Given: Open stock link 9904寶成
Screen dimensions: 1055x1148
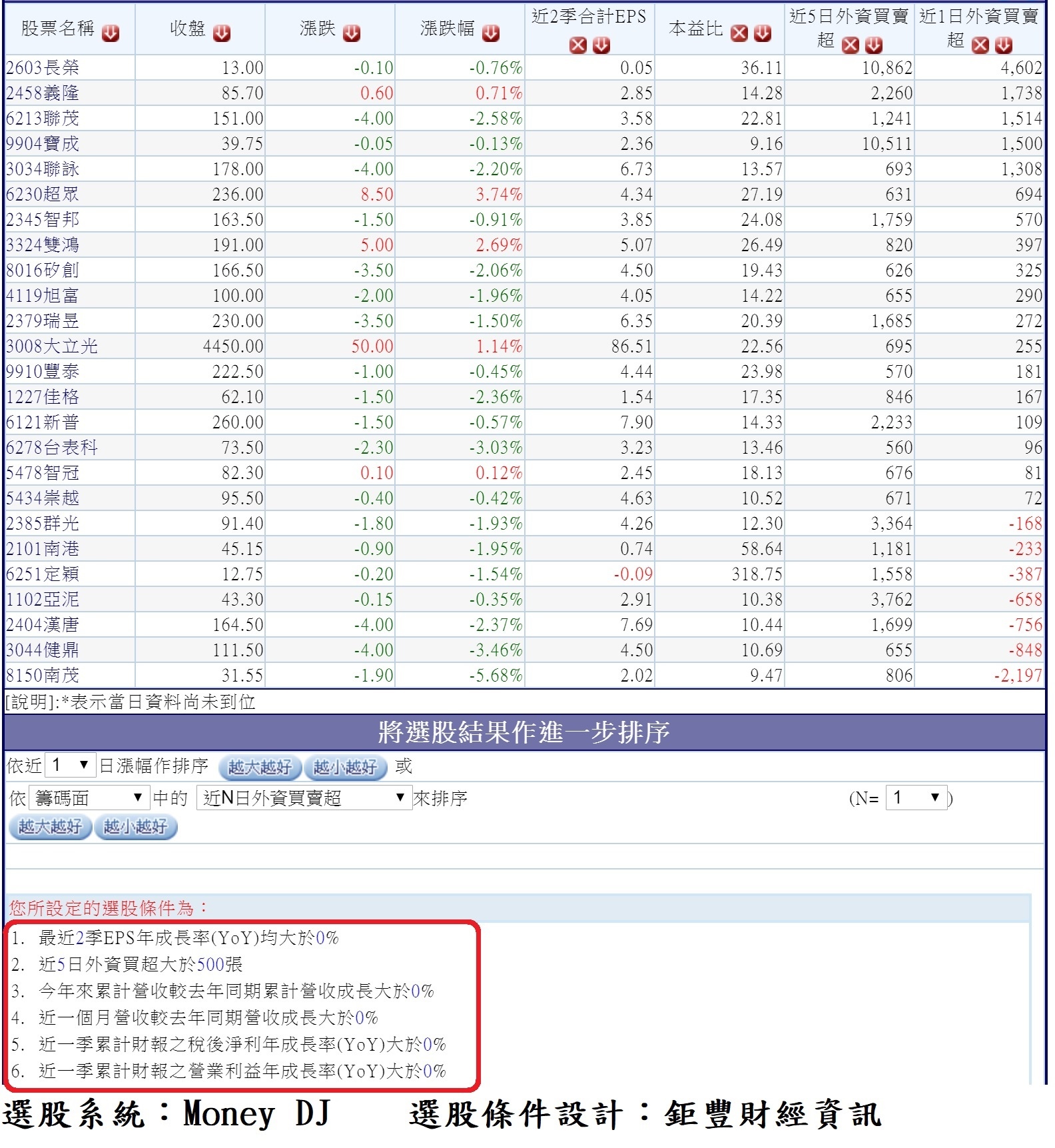Looking at the screenshot, I should pos(43,143).
